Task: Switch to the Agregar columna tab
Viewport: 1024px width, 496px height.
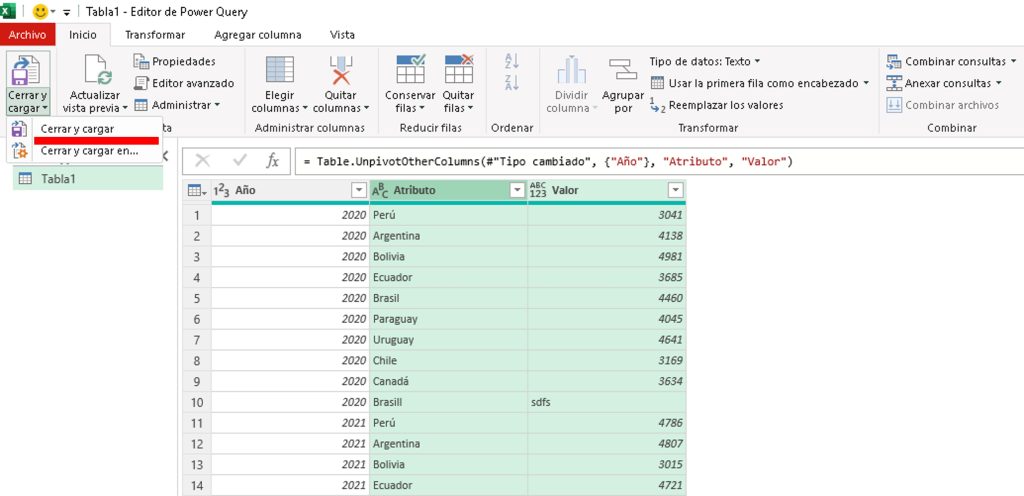Action: pyautogui.click(x=258, y=35)
